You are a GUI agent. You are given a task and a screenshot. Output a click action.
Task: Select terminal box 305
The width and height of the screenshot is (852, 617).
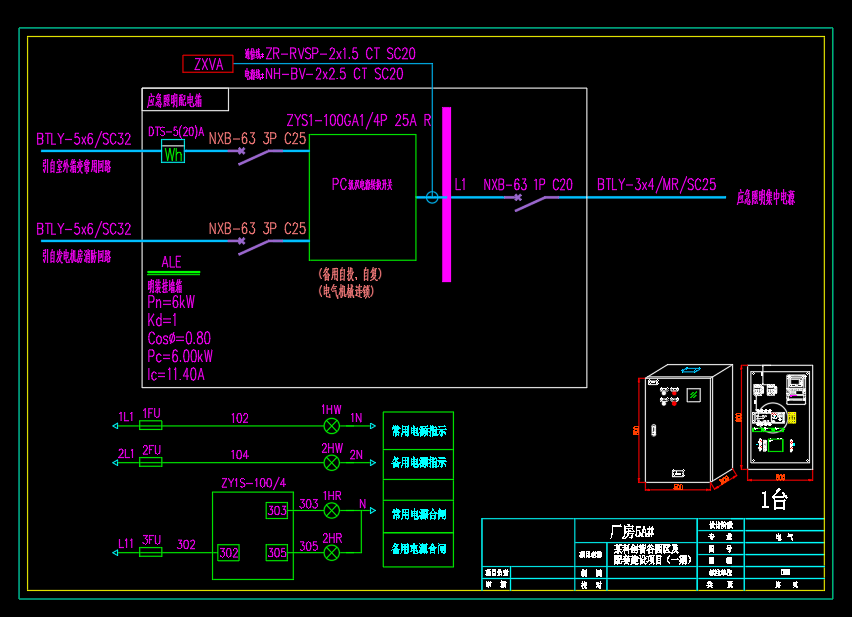point(277,553)
